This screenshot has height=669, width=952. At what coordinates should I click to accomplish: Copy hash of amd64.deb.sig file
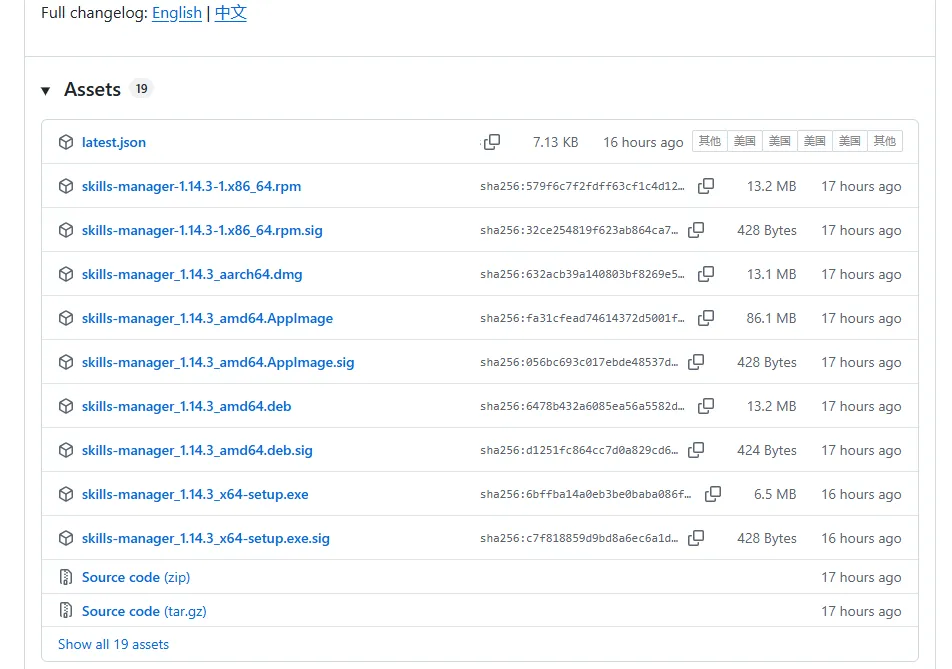coord(696,450)
